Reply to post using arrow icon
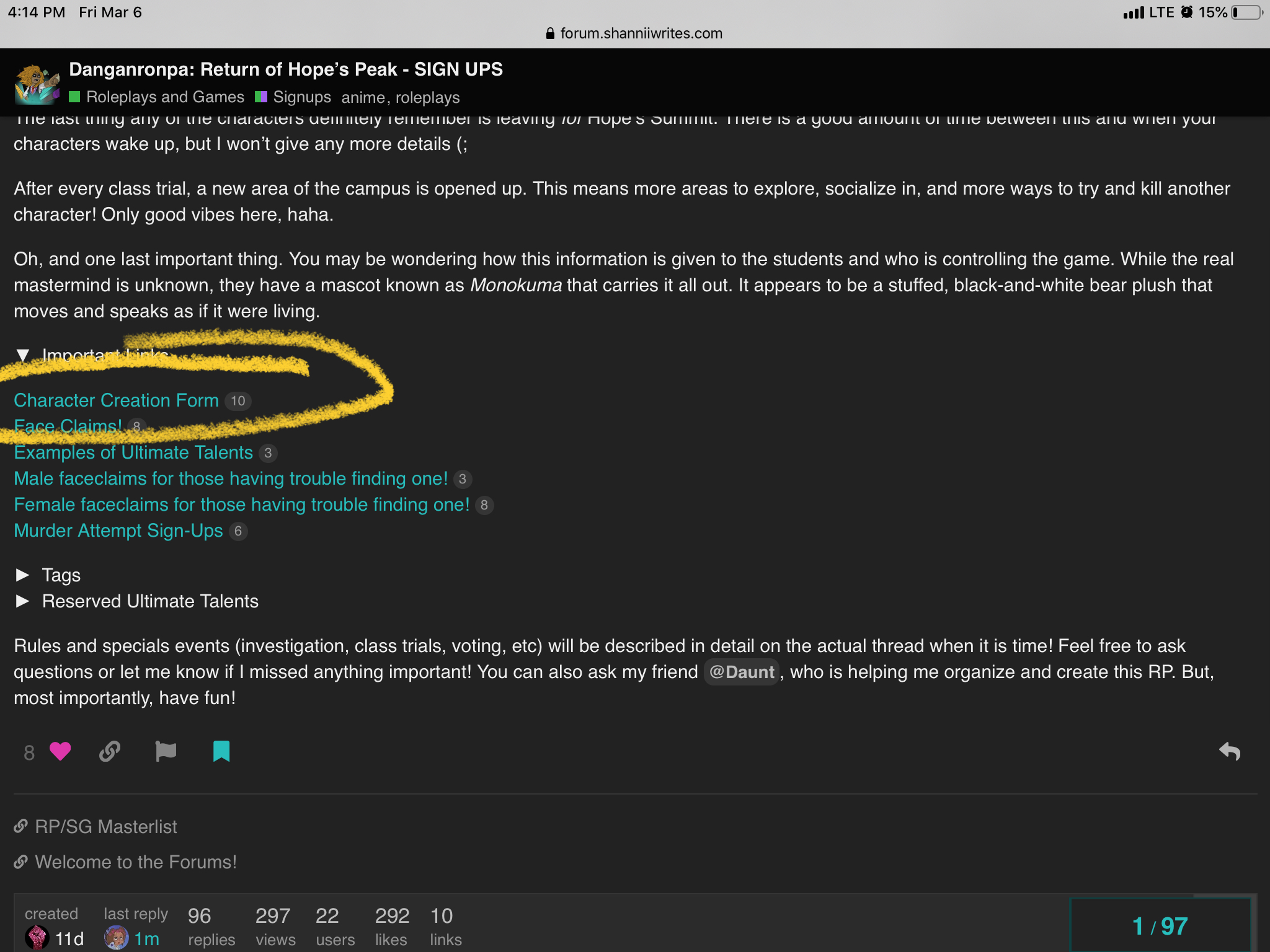This screenshot has height=952, width=1270. pyautogui.click(x=1230, y=752)
